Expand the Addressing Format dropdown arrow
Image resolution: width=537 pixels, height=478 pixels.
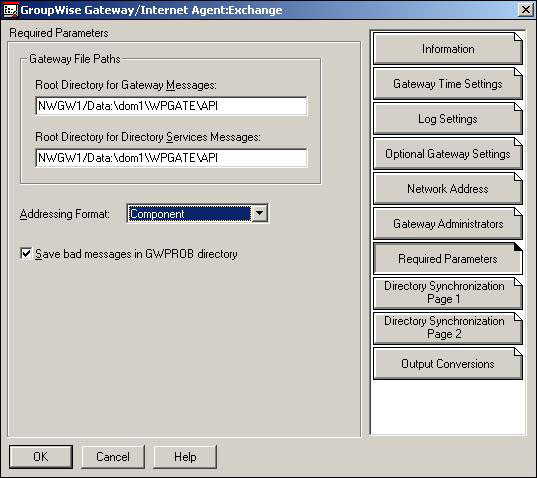(260, 214)
